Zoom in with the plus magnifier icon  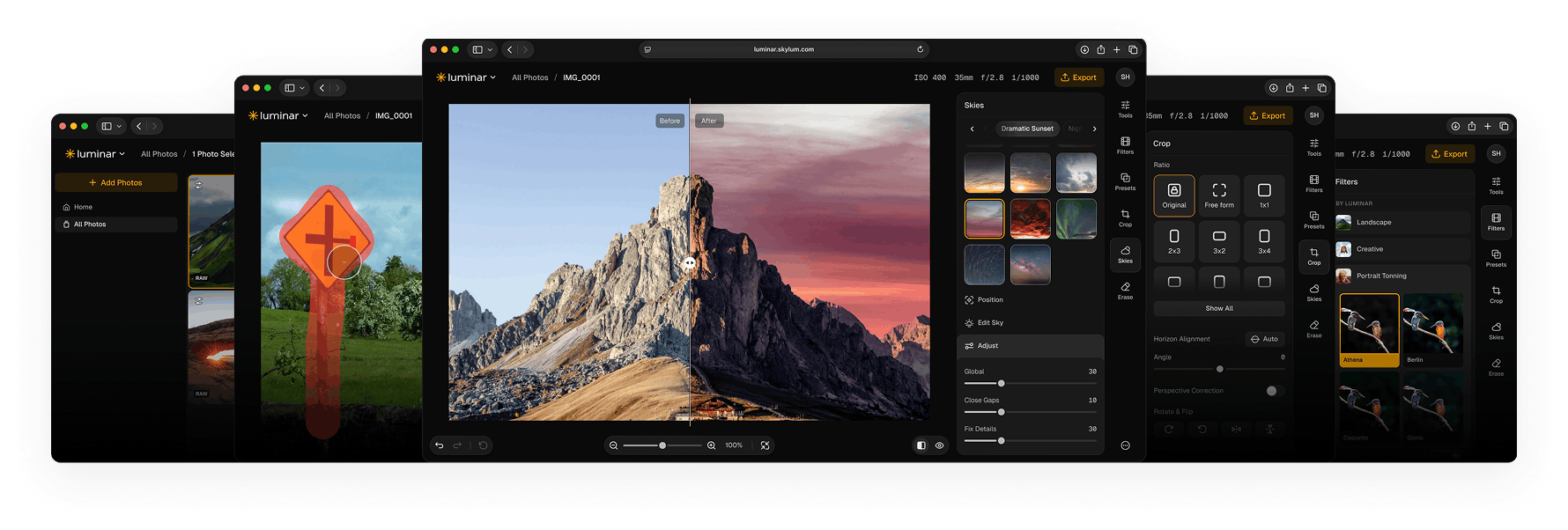tap(711, 445)
